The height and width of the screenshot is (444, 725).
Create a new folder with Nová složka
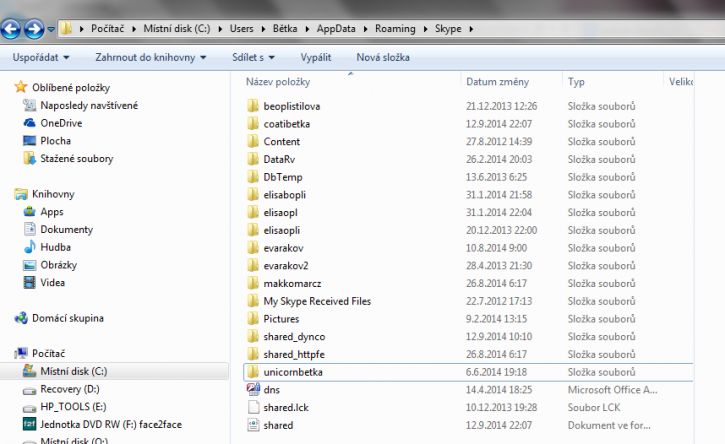(383, 57)
